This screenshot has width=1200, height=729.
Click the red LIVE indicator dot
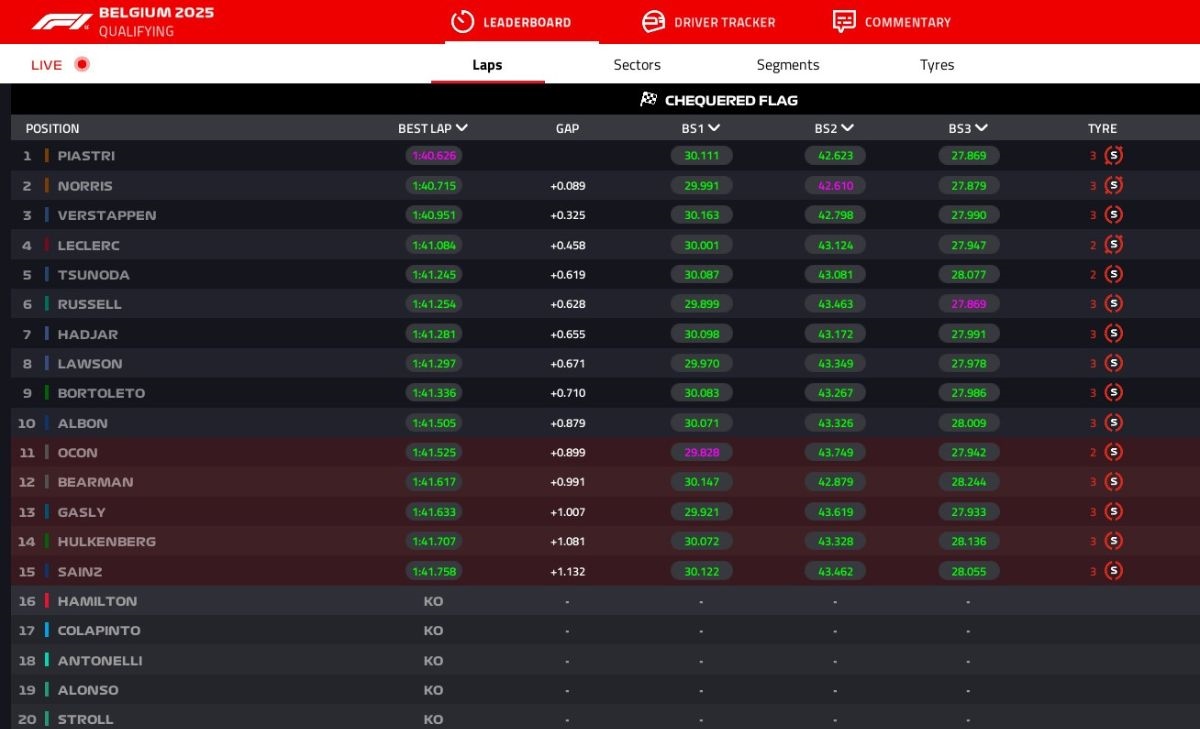coord(82,65)
